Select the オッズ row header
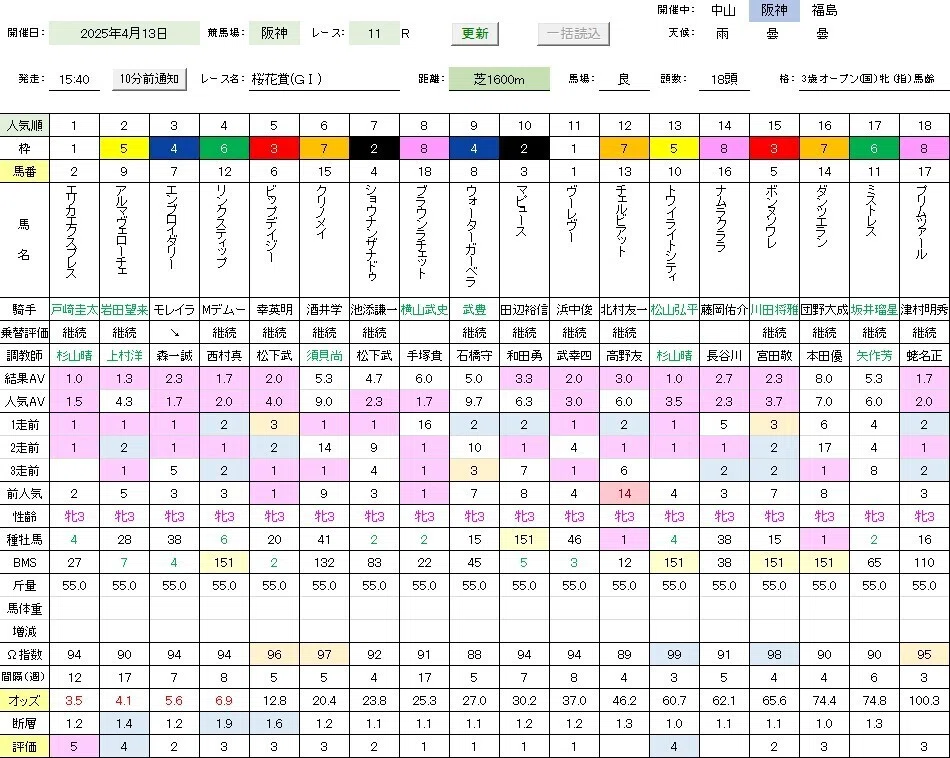This screenshot has height=758, width=950. [24, 700]
